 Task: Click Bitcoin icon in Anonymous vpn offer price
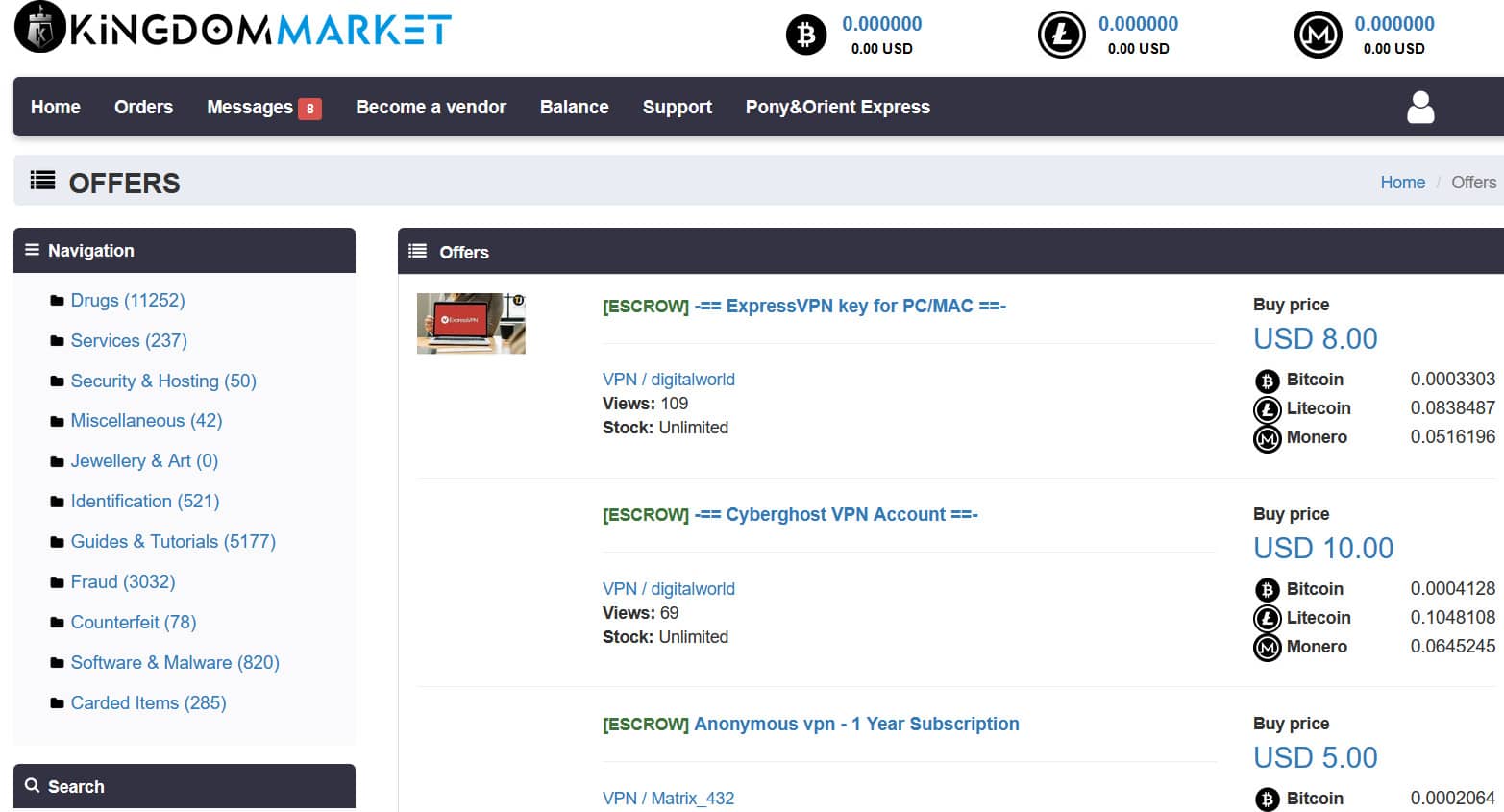coord(1267,800)
